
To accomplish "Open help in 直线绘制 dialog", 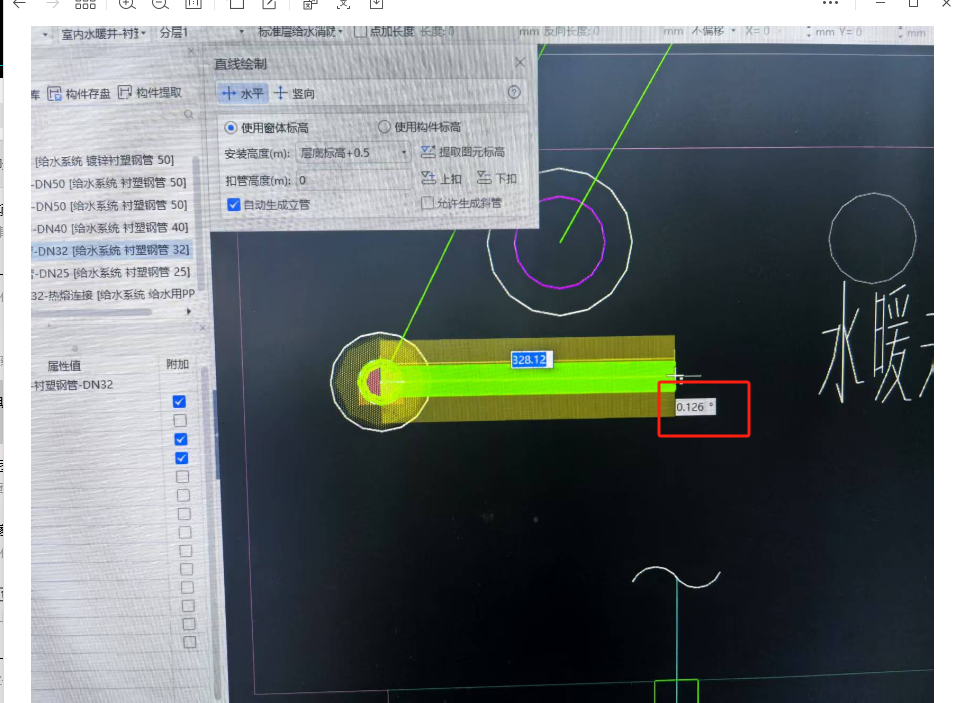I will tap(514, 92).
